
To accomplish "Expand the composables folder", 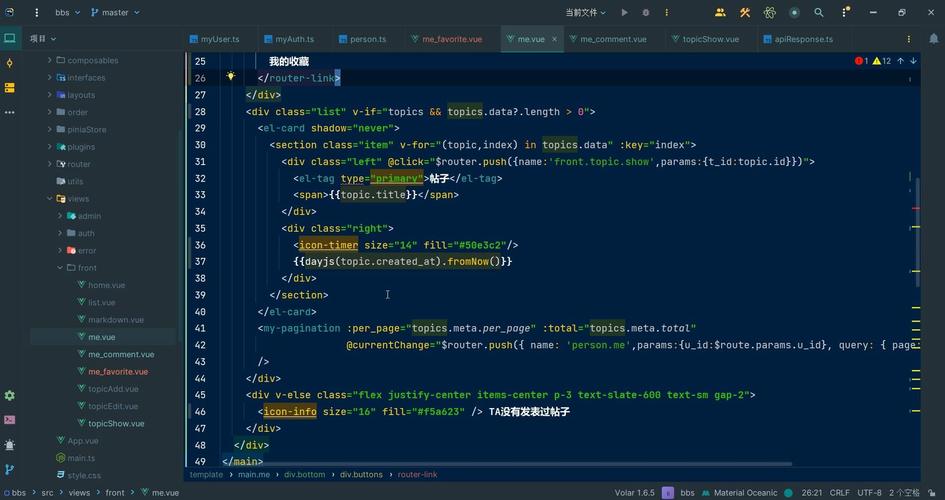I will tap(49, 61).
